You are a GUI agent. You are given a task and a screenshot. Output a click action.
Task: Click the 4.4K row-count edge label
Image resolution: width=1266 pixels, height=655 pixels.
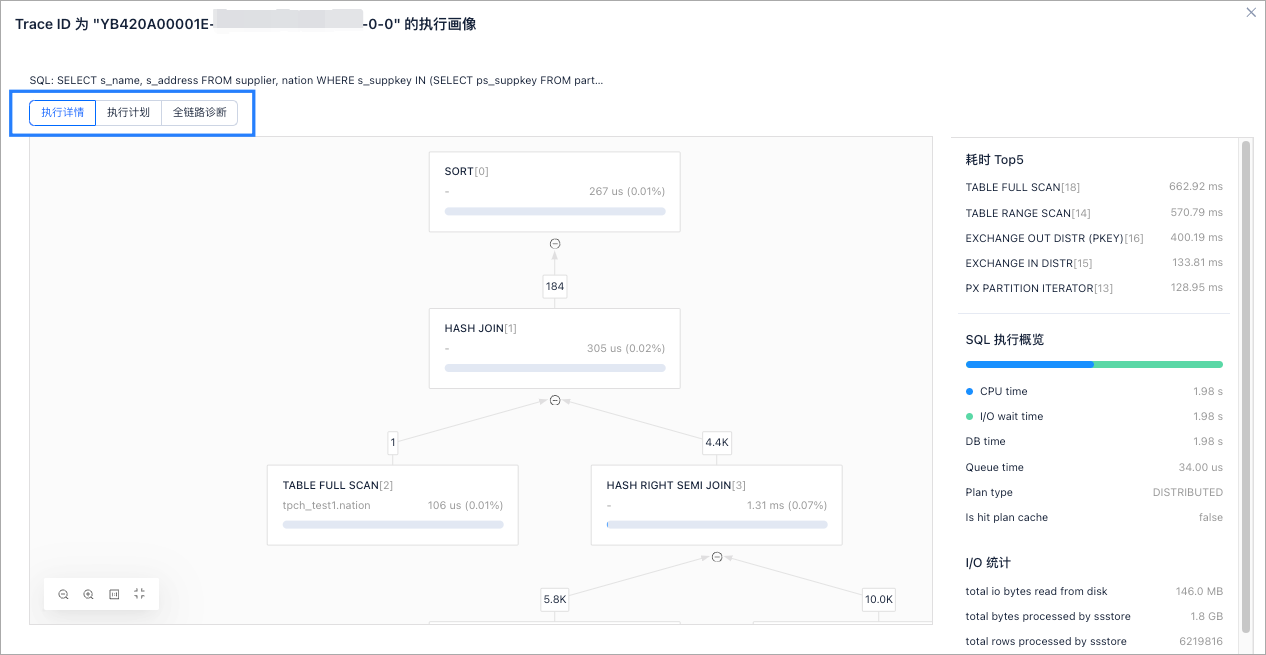tap(717, 442)
